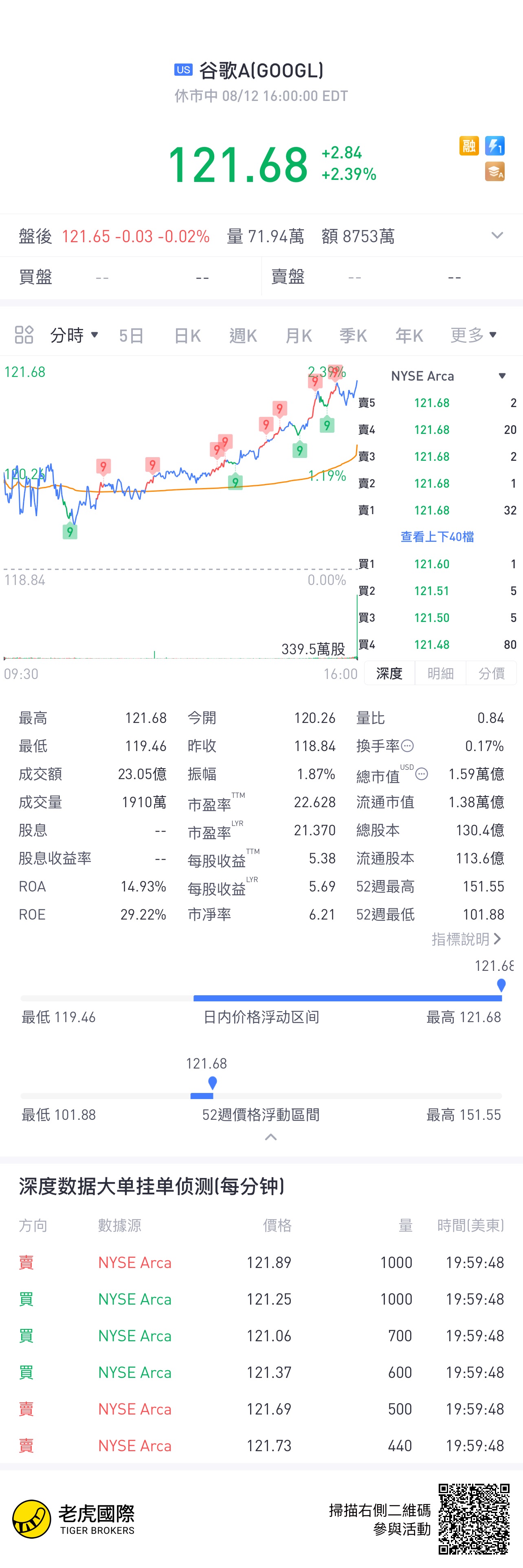523x1568 pixels.
Task: Tap the info icon beside 總市值
Action: tap(421, 774)
